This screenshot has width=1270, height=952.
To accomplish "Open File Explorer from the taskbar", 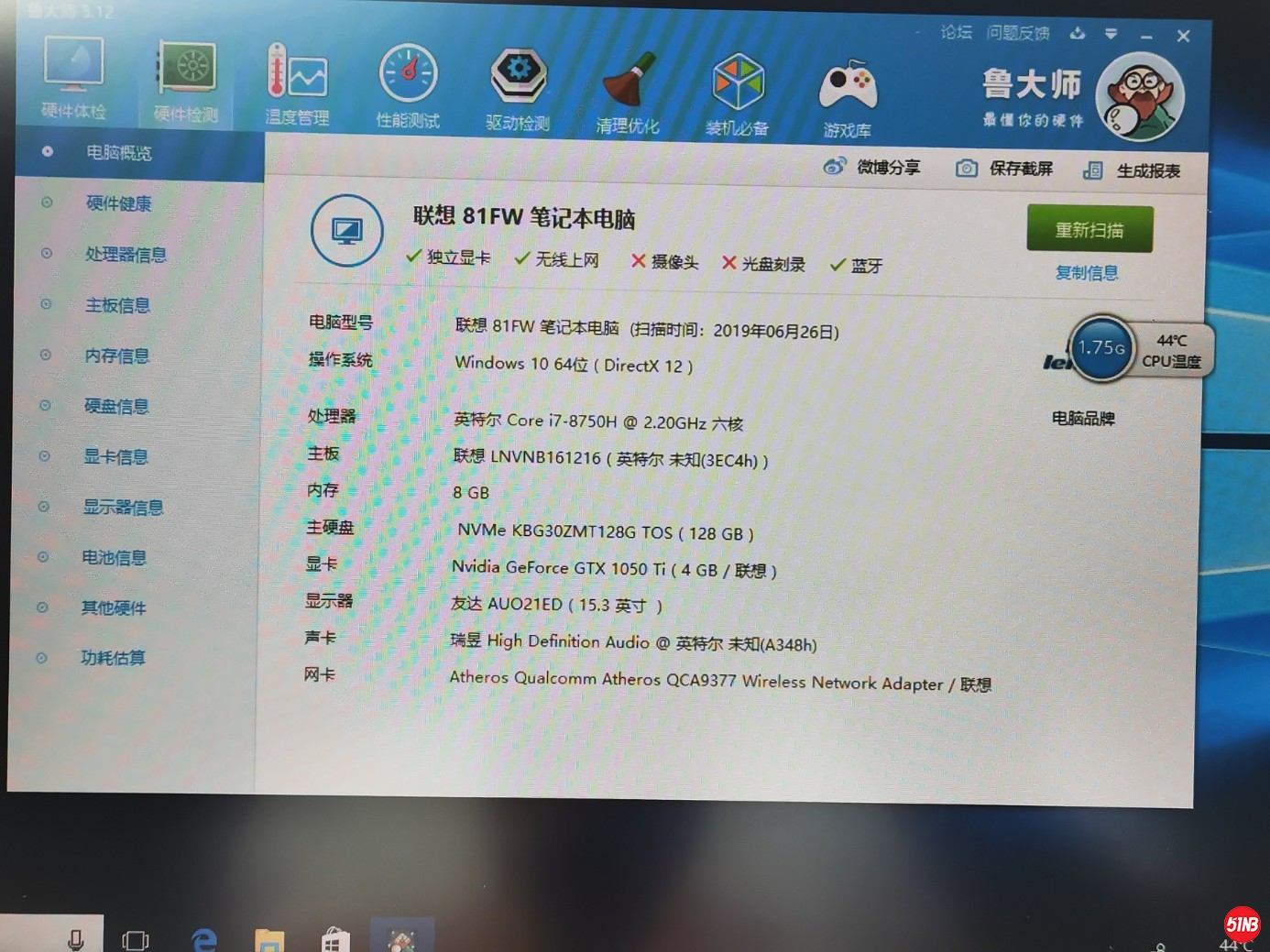I will tap(269, 941).
